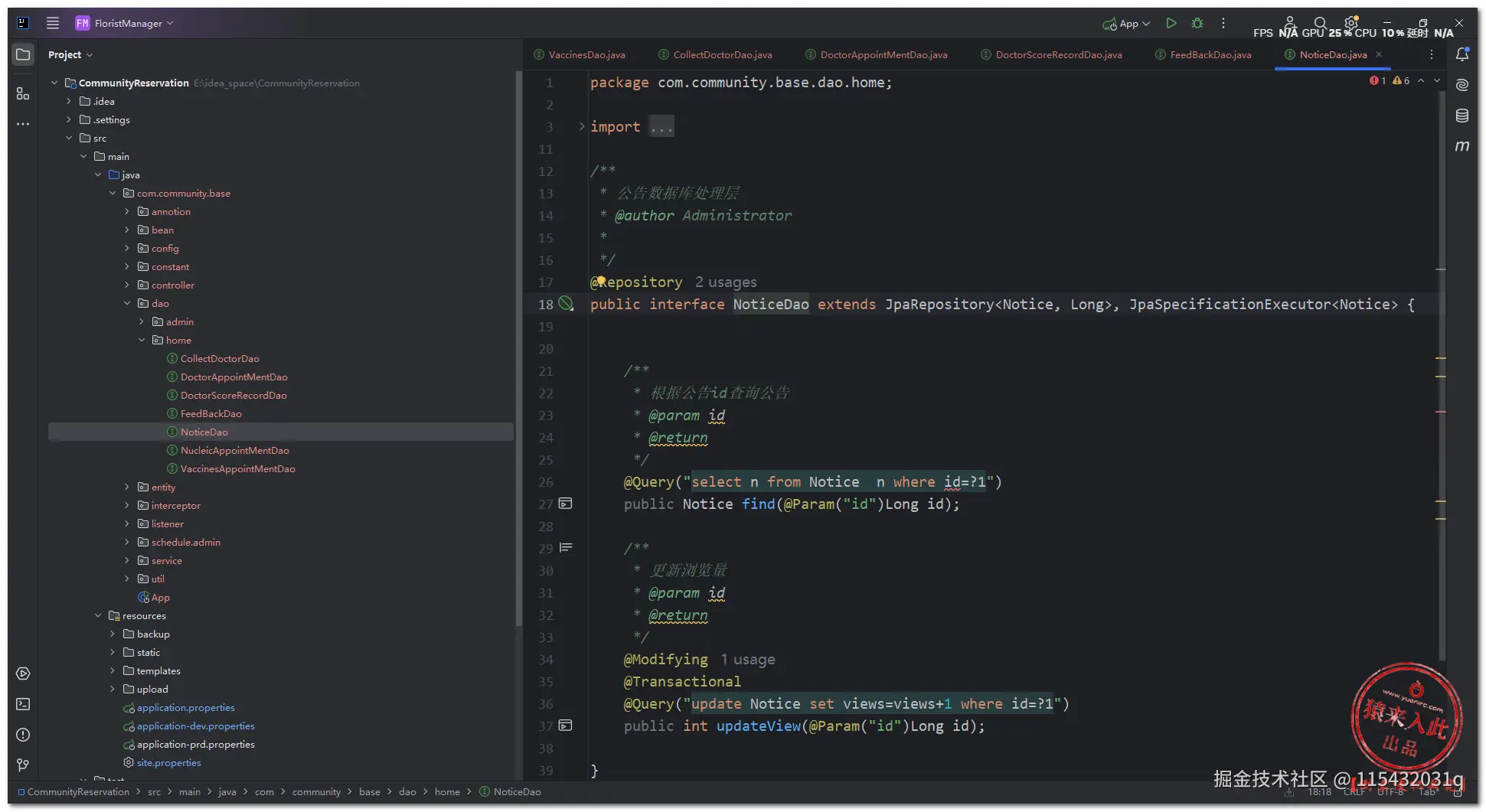The image size is (1486, 812).
Task: Show more tool windows in left sidebar
Action: pos(23,124)
